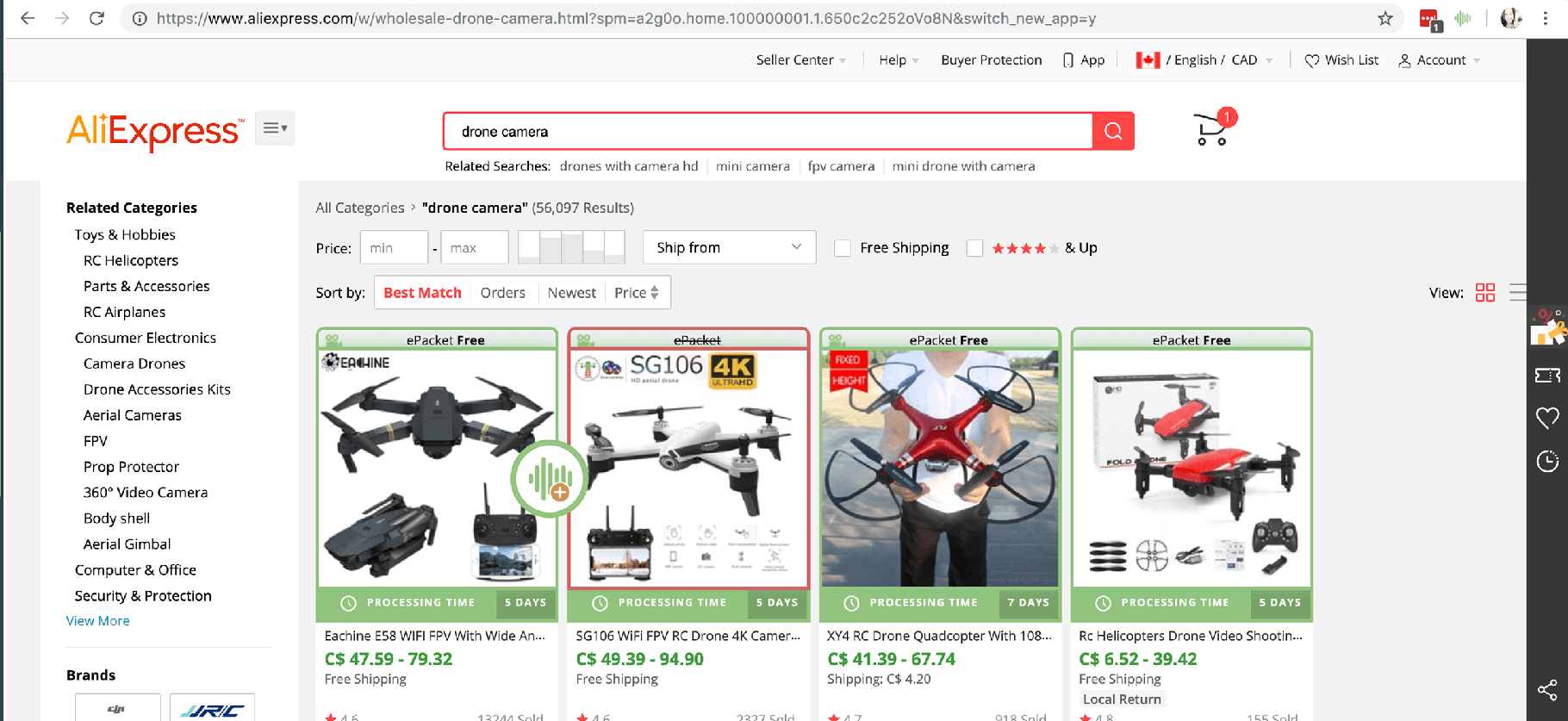Image resolution: width=1568 pixels, height=721 pixels.
Task: Select RC Helicopters category
Action: click(131, 260)
